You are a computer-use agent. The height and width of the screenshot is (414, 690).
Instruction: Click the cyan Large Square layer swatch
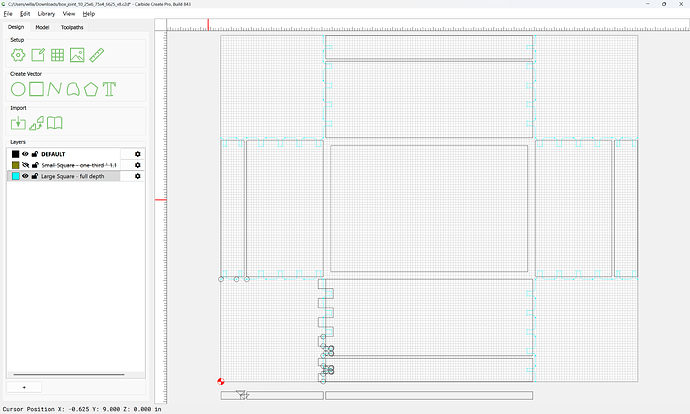[16, 176]
